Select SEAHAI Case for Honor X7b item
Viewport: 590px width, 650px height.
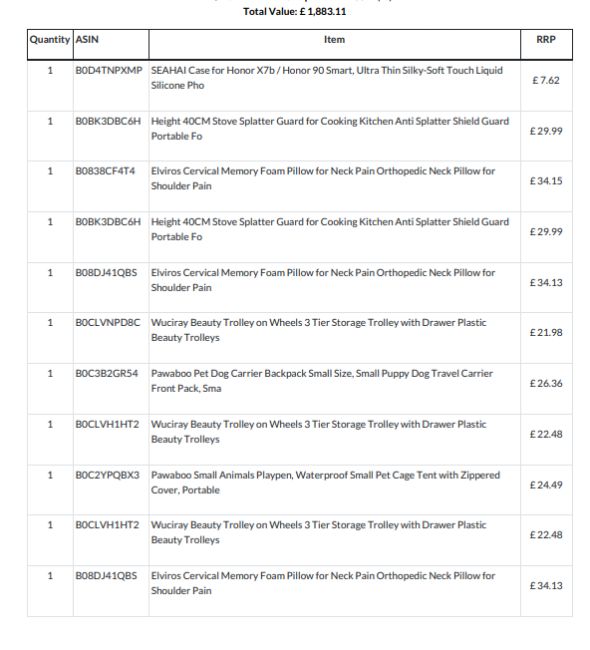coord(327,78)
